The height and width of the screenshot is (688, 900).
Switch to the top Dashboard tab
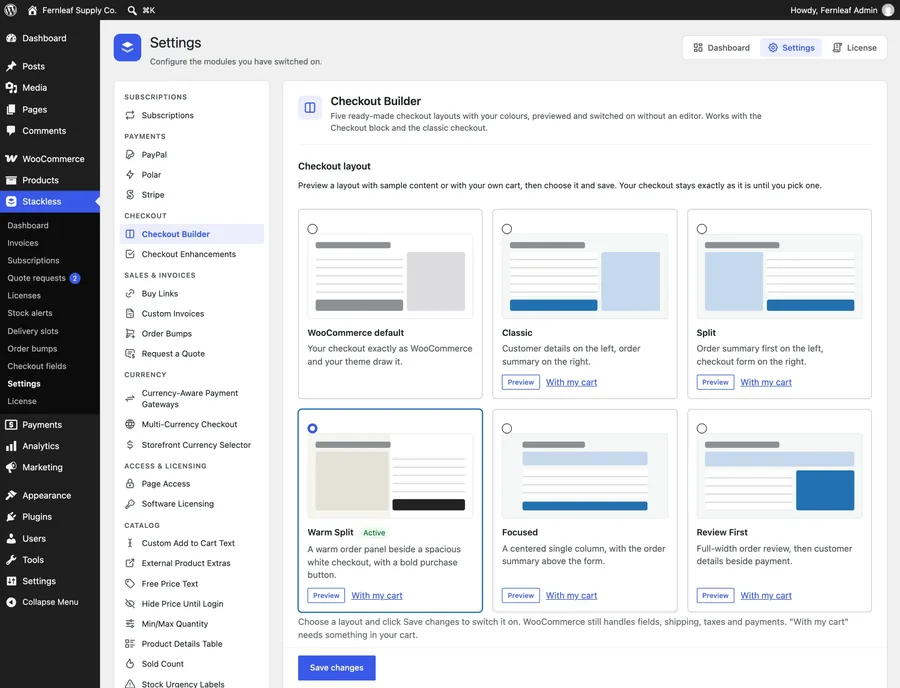click(721, 48)
